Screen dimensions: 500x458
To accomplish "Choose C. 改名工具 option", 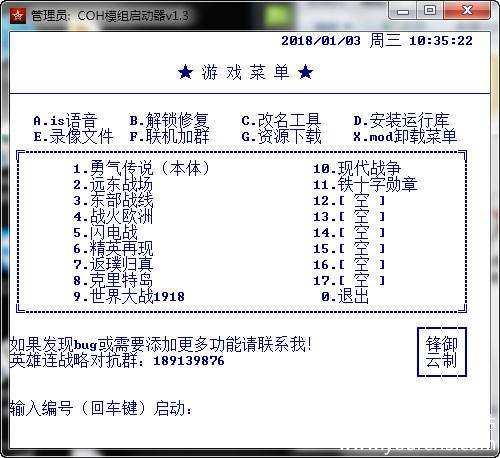I will pyautogui.click(x=281, y=120).
